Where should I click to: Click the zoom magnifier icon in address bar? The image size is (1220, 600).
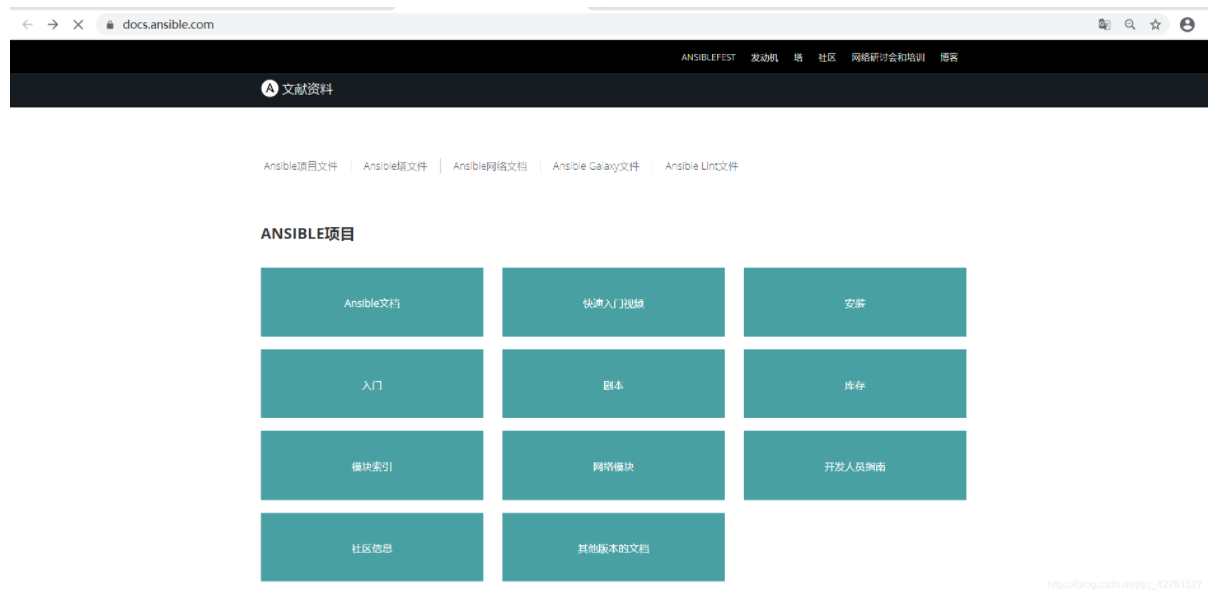pyautogui.click(x=1130, y=24)
